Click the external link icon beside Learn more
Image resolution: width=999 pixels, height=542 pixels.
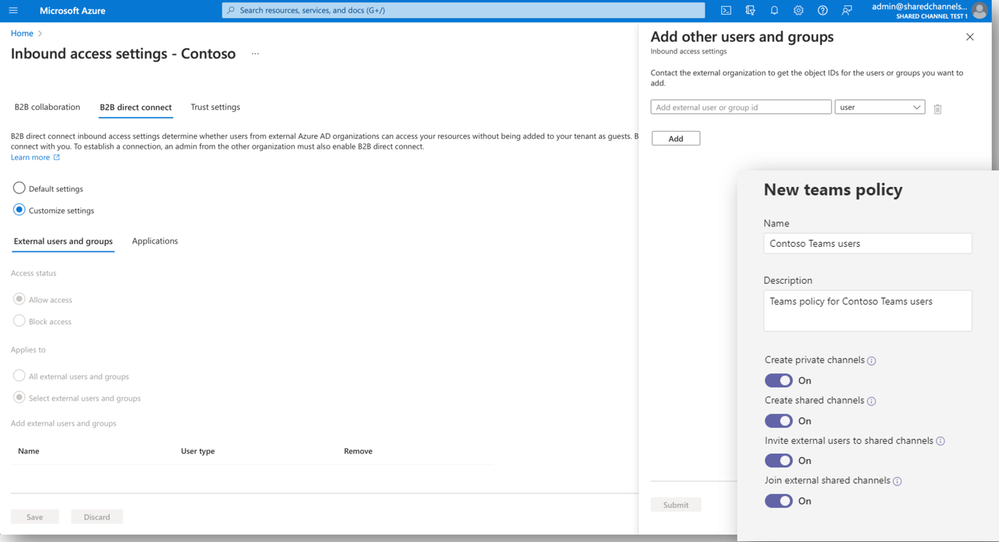(57, 157)
